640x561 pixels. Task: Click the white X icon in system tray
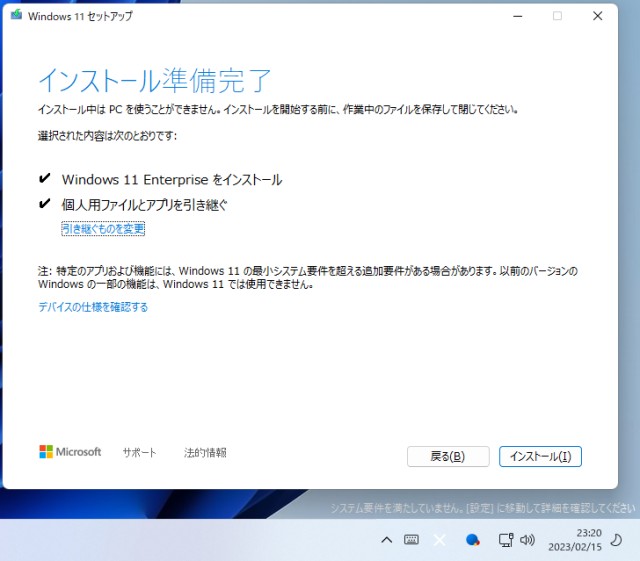(439, 540)
